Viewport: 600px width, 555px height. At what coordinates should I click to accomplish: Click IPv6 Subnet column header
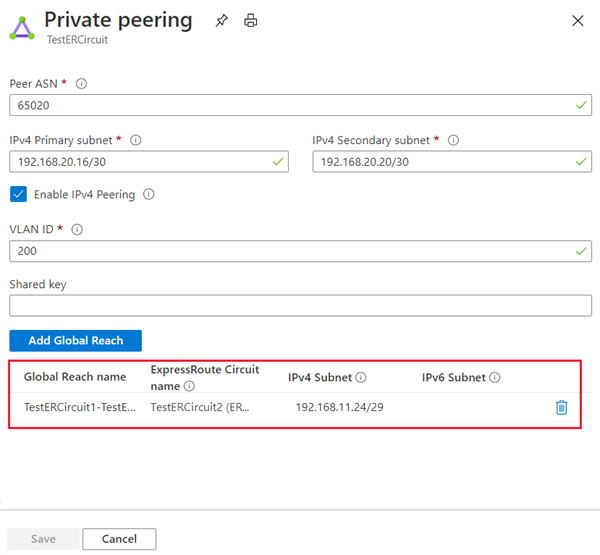pyautogui.click(x=454, y=377)
